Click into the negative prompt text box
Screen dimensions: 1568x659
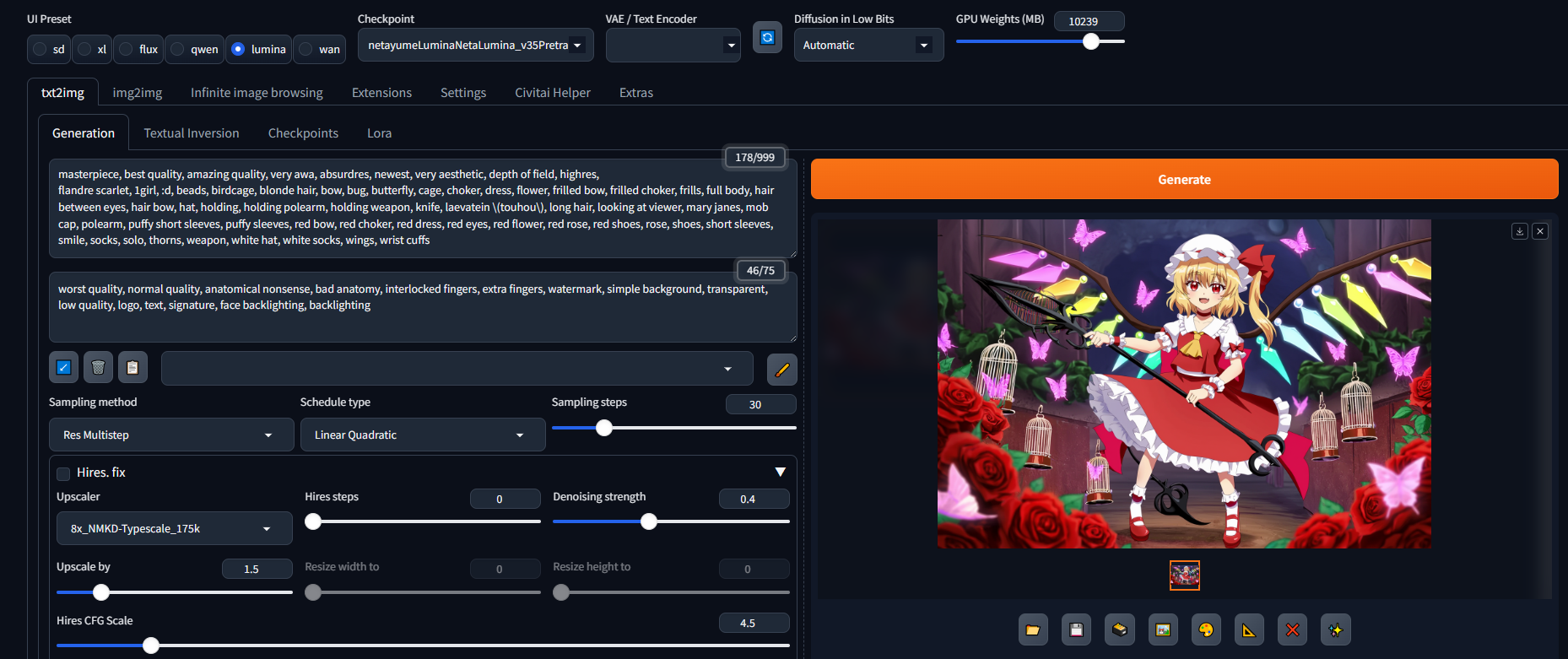coord(423,306)
